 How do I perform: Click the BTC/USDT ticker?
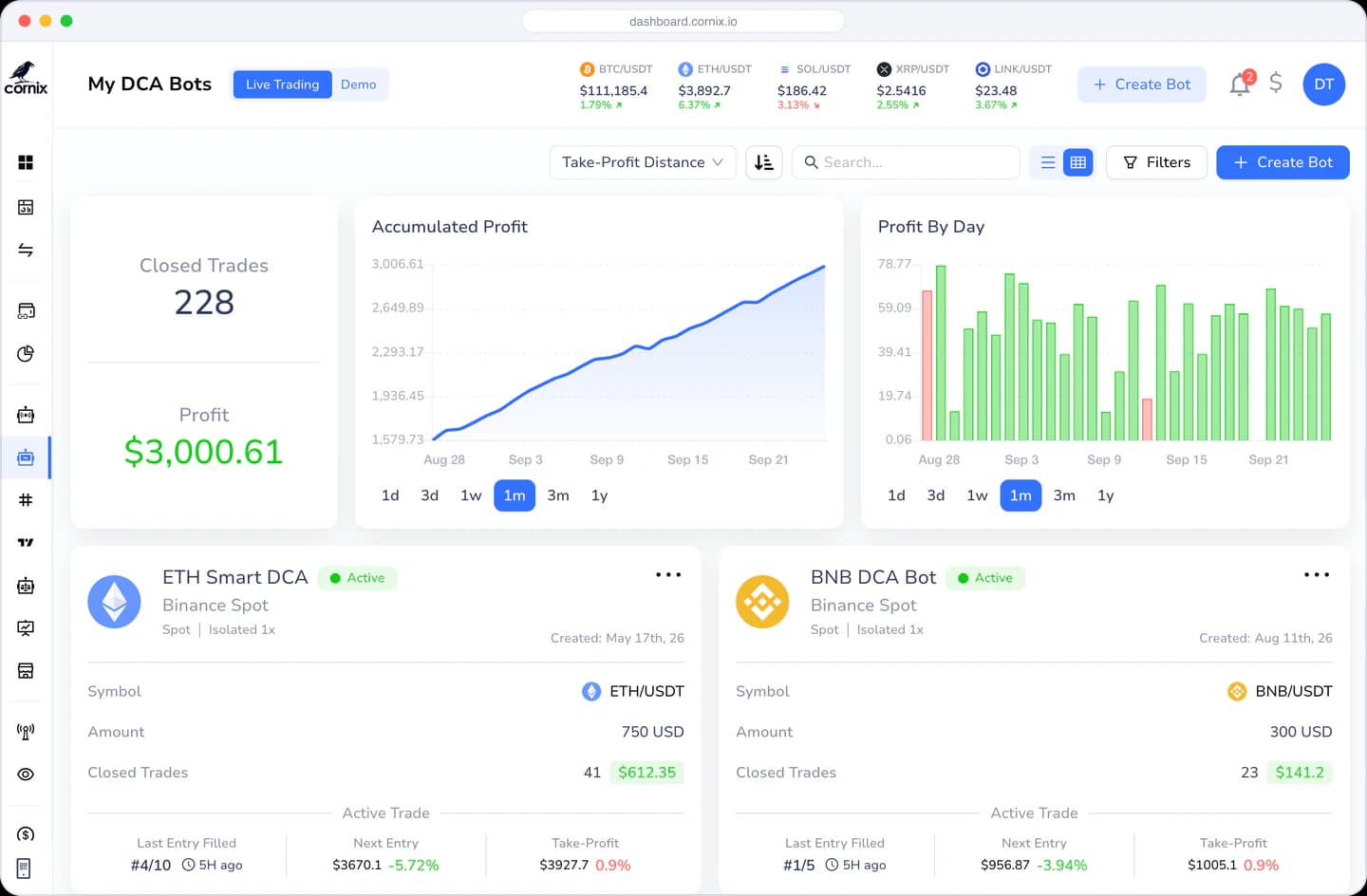617,86
